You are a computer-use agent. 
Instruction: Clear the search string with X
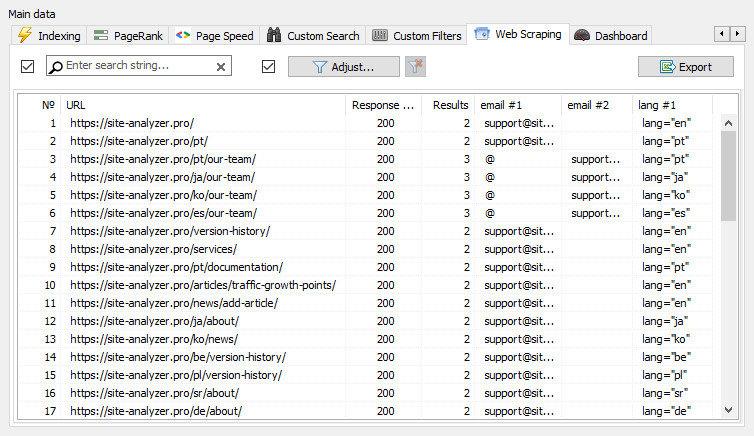click(221, 67)
